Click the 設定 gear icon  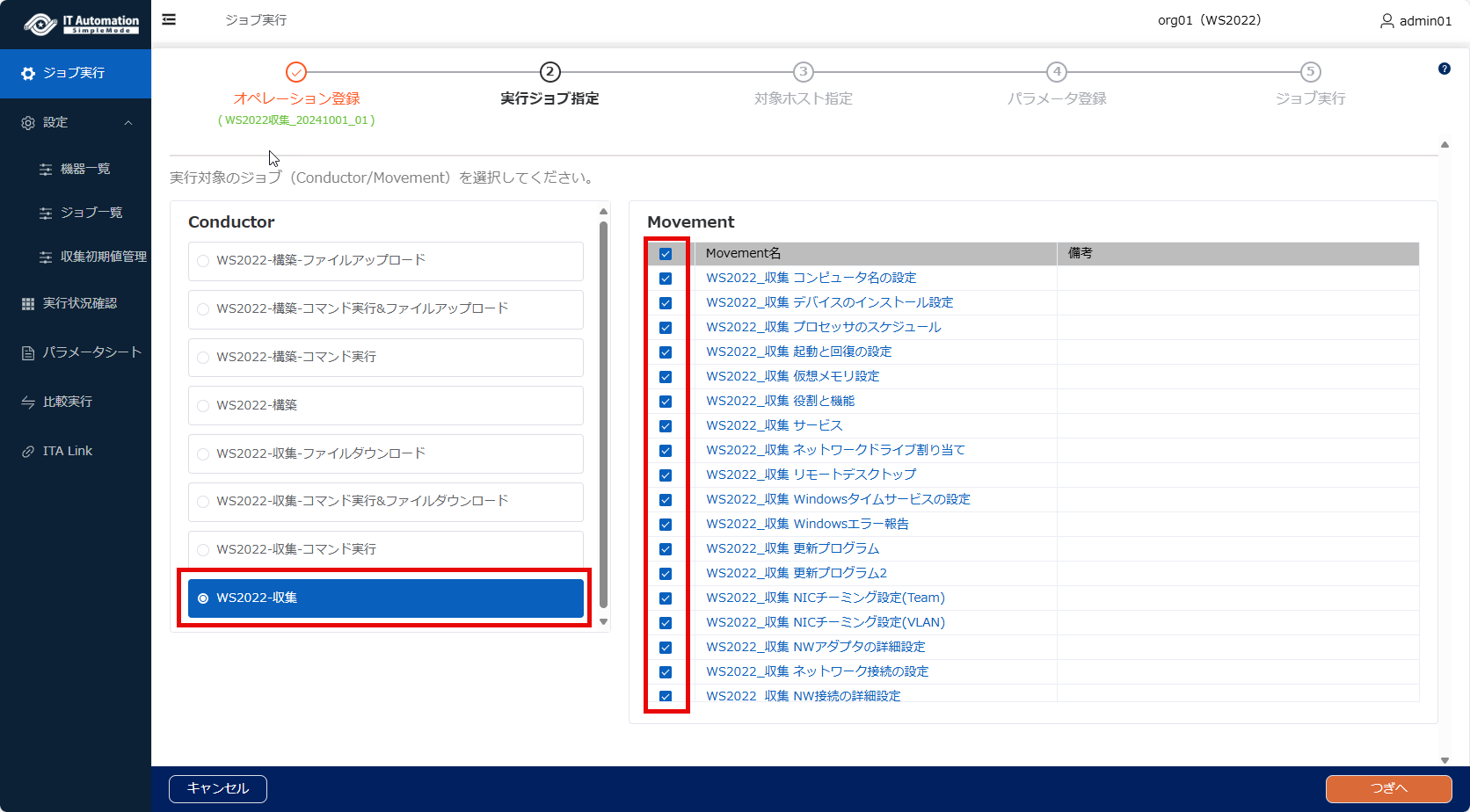pos(28,123)
